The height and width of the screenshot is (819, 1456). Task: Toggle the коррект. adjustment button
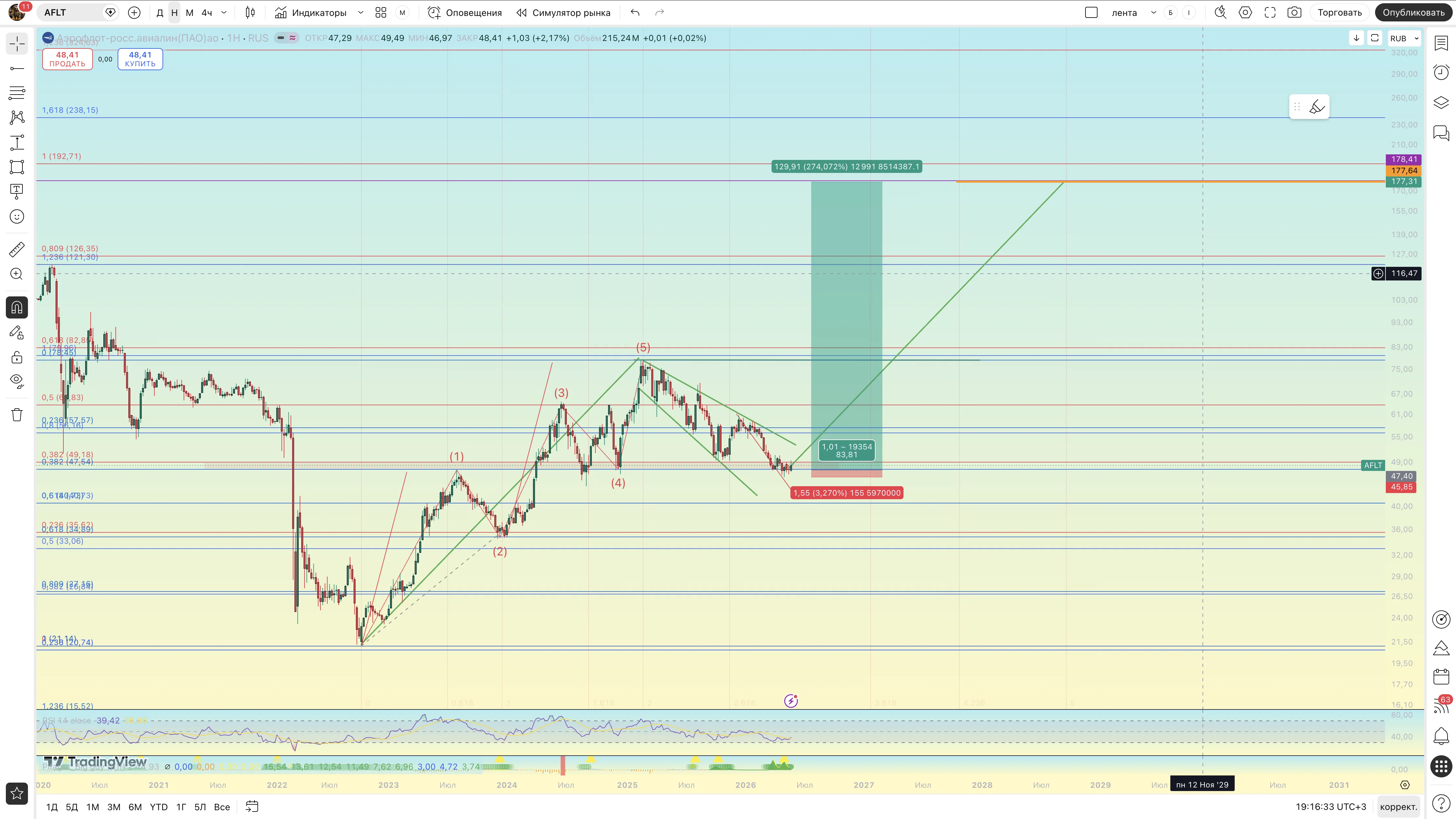point(1398,807)
